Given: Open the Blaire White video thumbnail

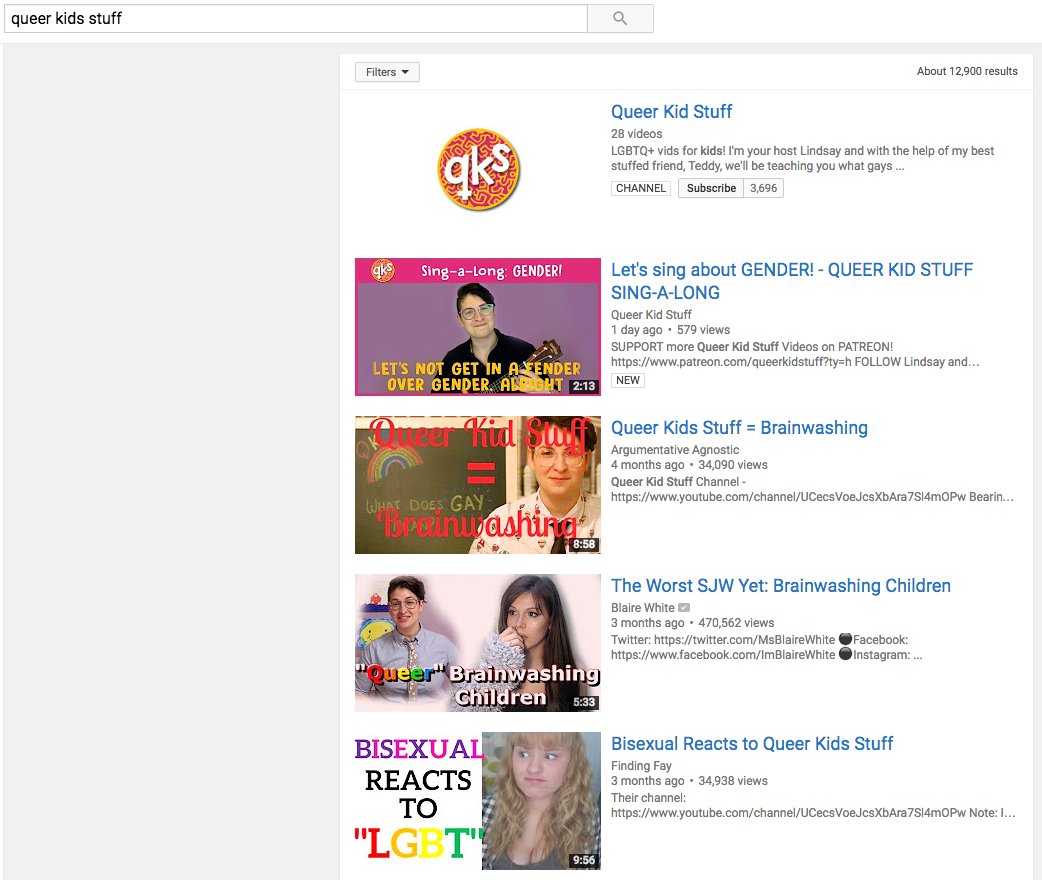Looking at the screenshot, I should pyautogui.click(x=478, y=643).
